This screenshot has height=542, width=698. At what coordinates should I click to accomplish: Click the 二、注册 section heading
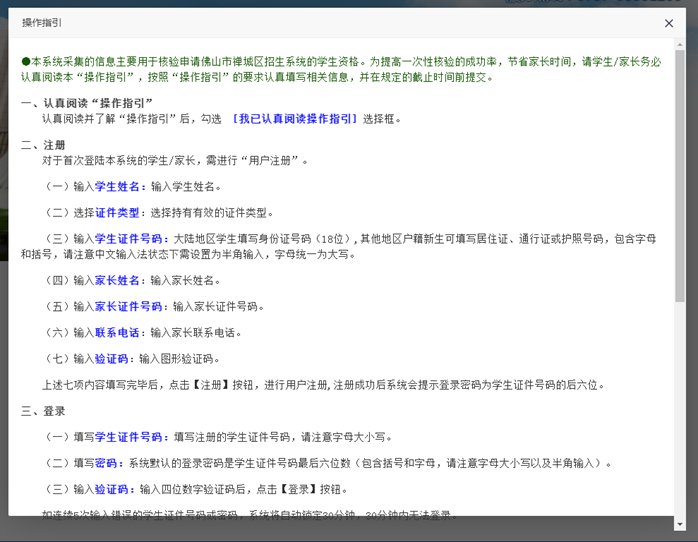[x=43, y=145]
